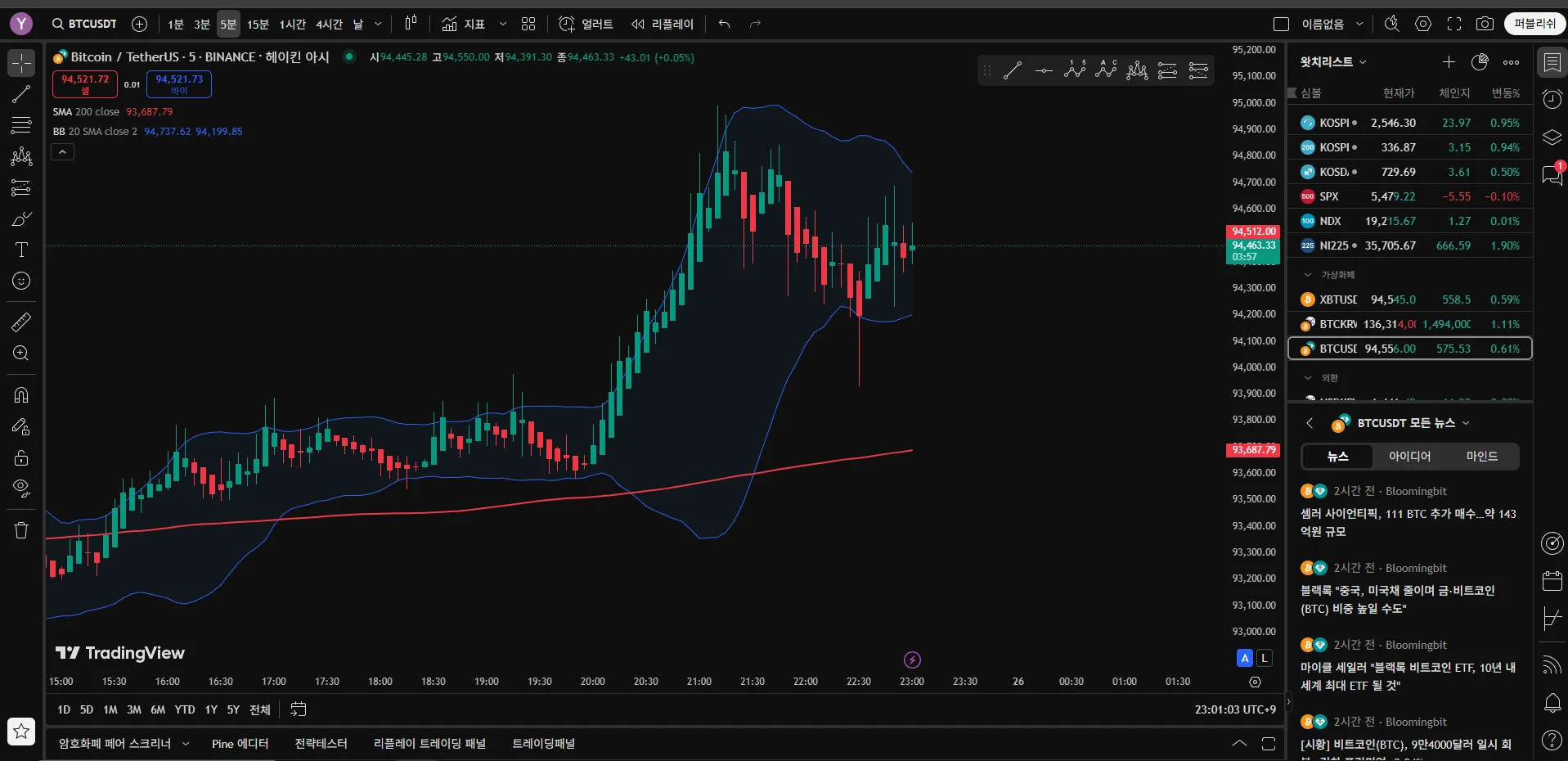Select the trend line drawing tool
Screen dimensions: 1568x761
[21, 94]
